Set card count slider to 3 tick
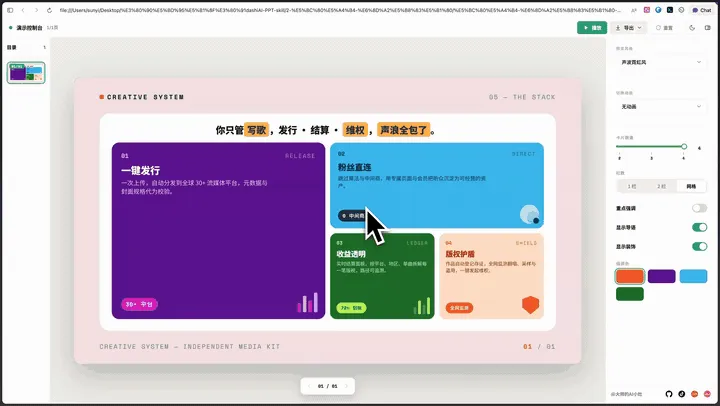Viewport: 720px width, 406px height. [651, 158]
